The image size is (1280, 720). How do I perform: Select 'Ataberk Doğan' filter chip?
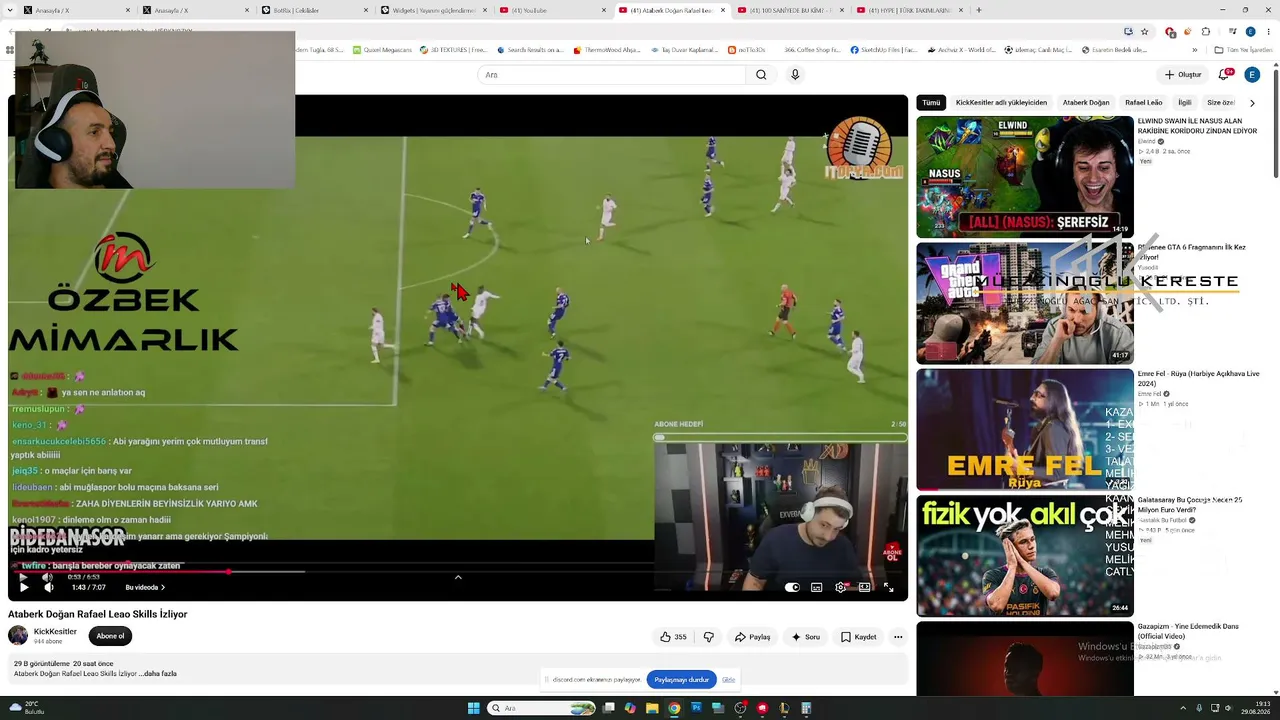(x=1086, y=103)
